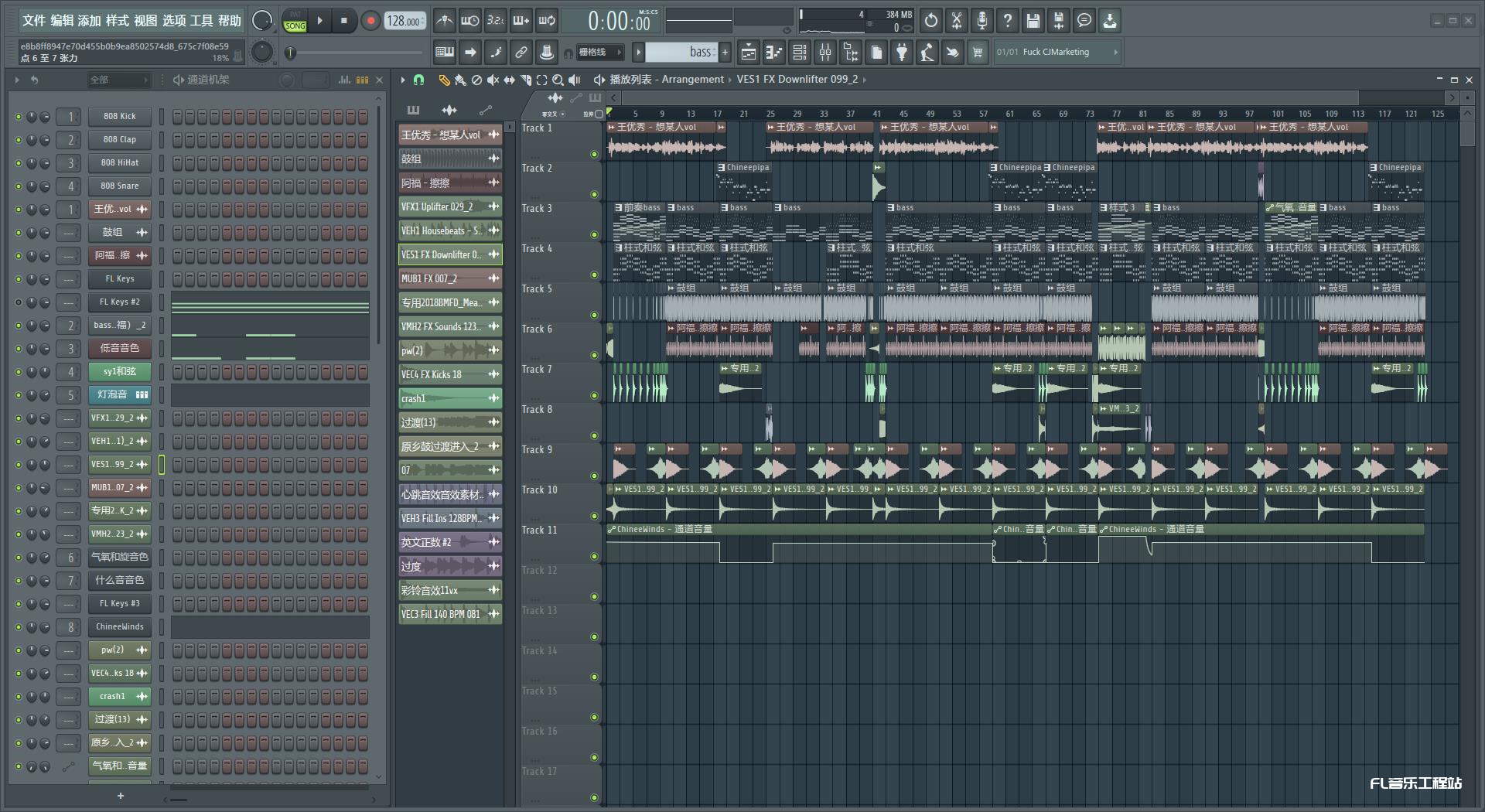
Task: Render as audio file icon
Action: (1059, 21)
